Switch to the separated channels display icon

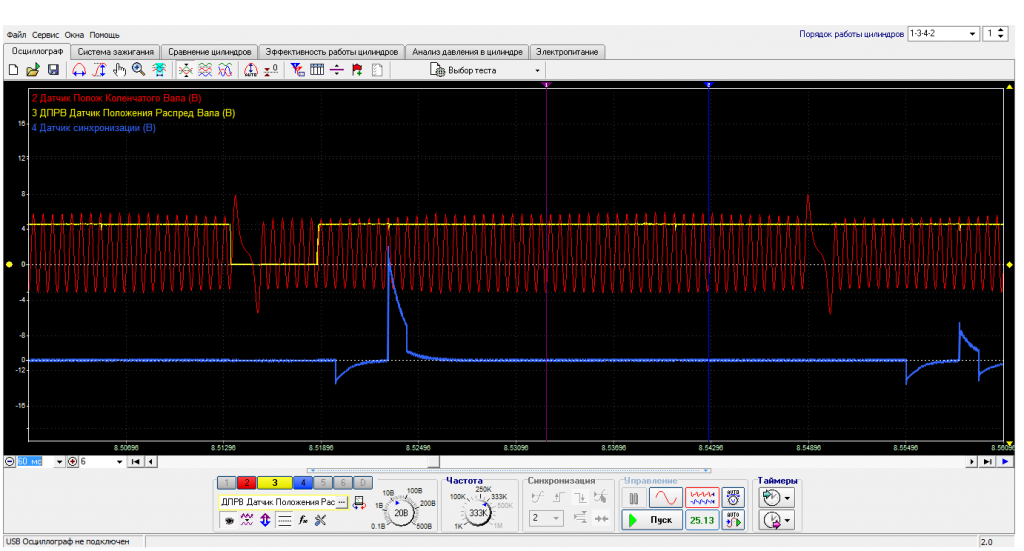click(x=205, y=70)
